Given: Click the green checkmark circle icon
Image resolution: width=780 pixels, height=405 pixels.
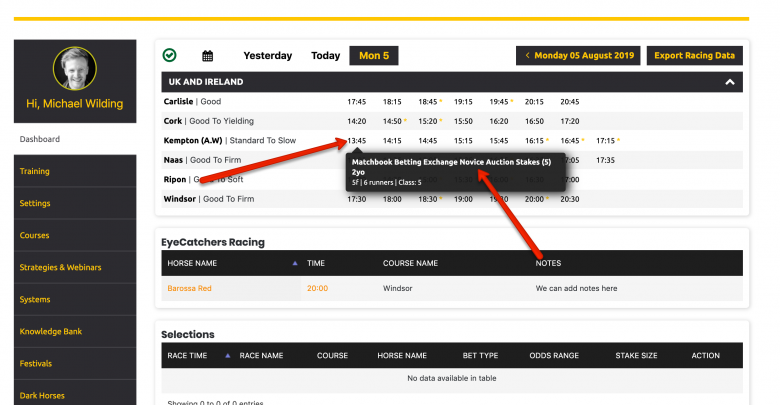Looking at the screenshot, I should pos(170,56).
